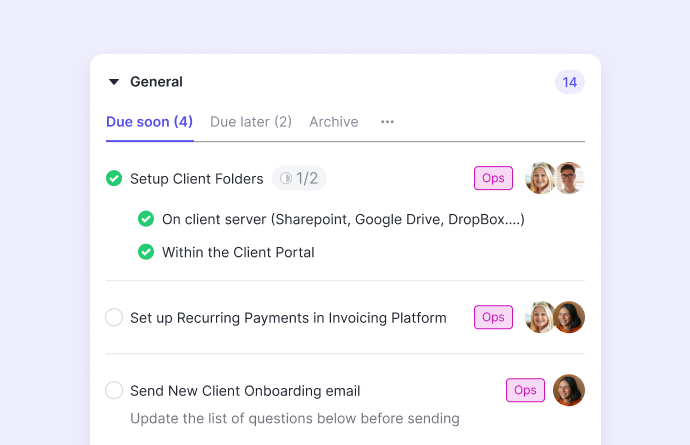Viewport: 690px width, 445px height.
Task: Click dark-haired avatar on Recurring Payments task
Action: click(570, 317)
